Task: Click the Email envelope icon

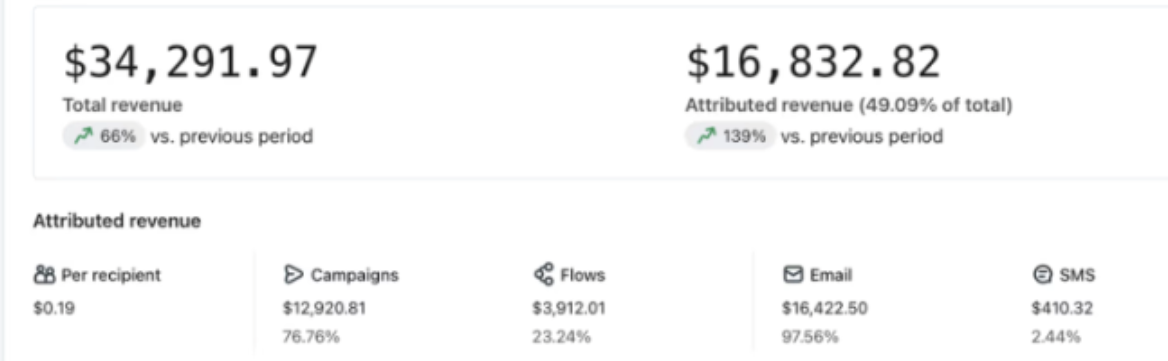Action: coord(792,275)
